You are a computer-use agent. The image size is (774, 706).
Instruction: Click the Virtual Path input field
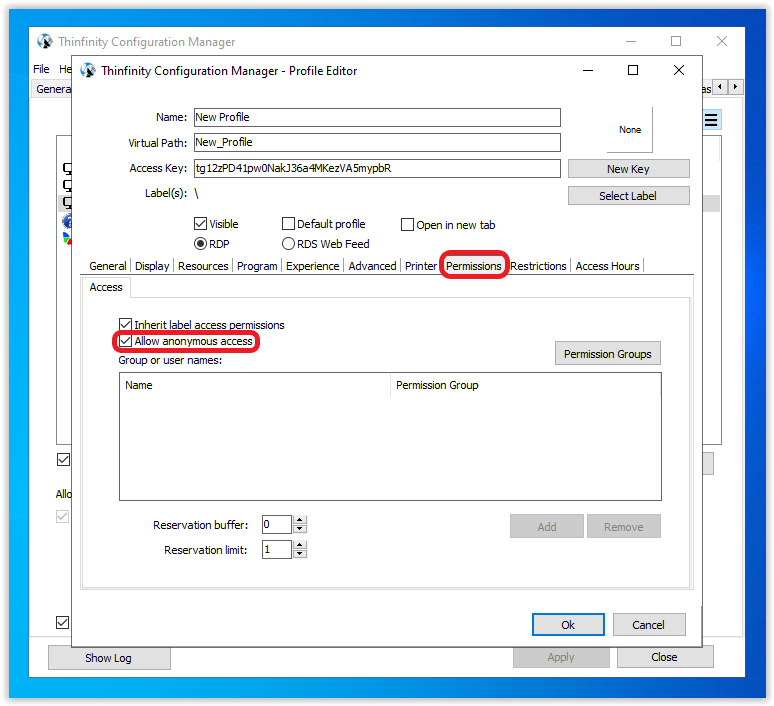(377, 143)
